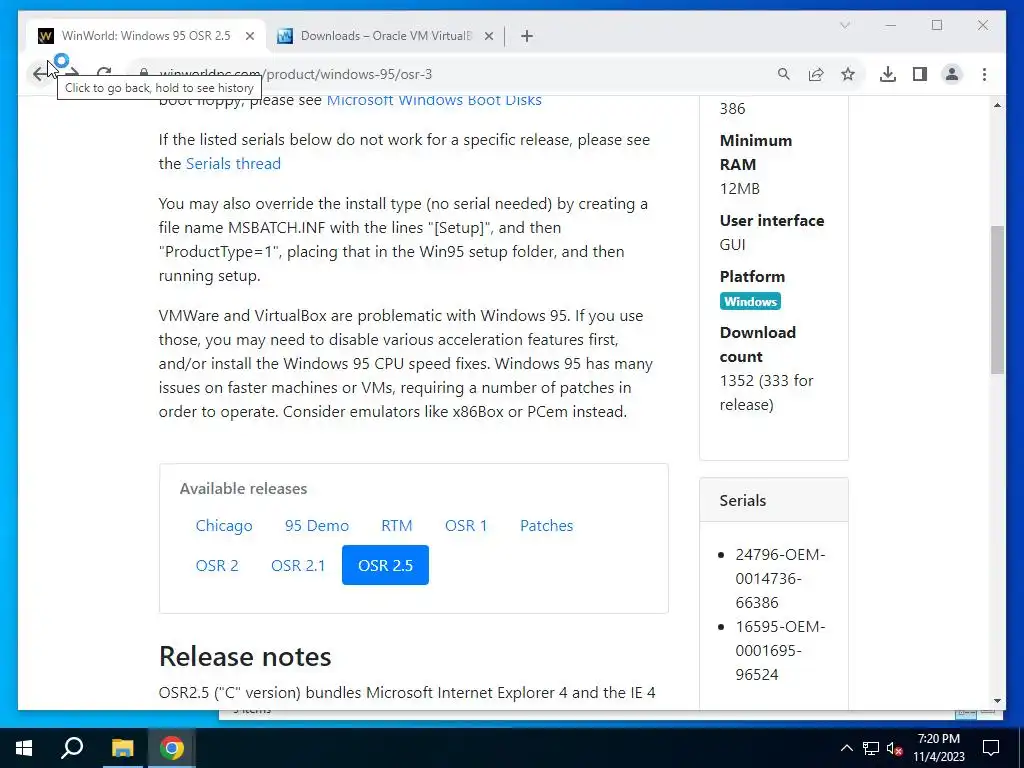Open the Windows Start menu
This screenshot has width=1024, height=768.
(x=24, y=748)
